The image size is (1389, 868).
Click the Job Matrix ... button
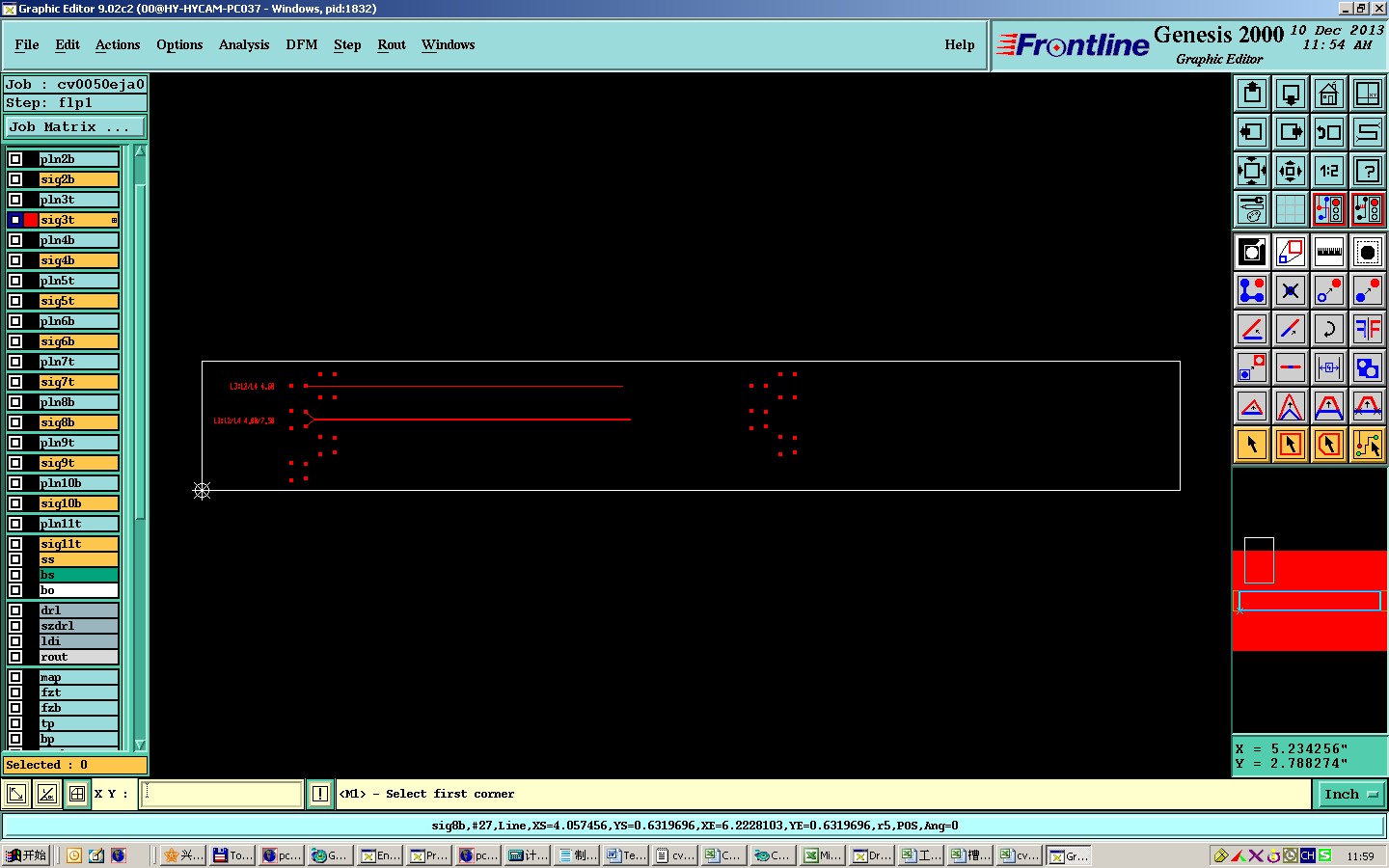(75, 126)
